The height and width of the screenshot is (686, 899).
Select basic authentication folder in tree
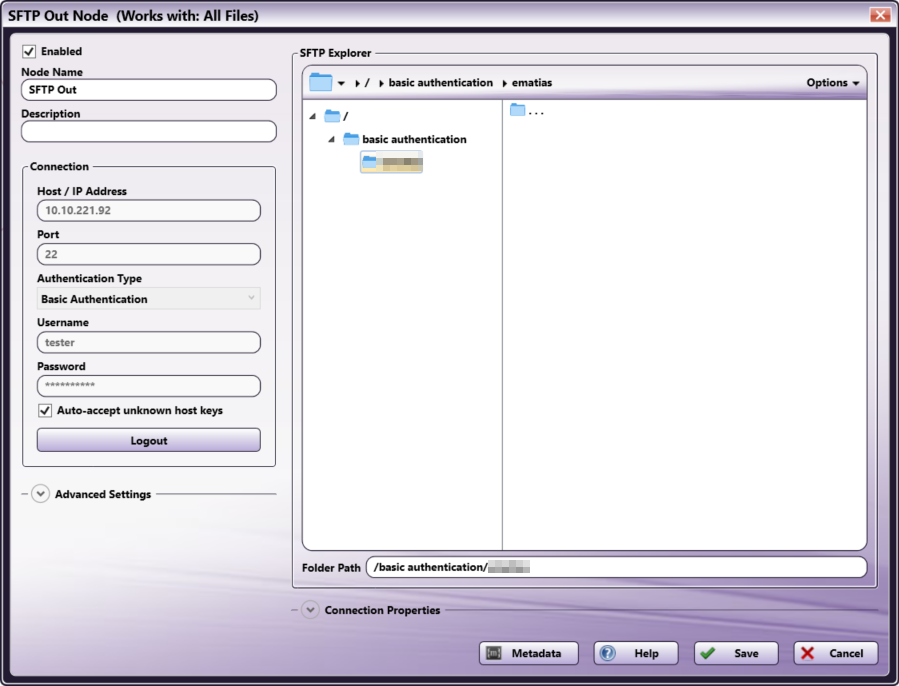[405, 139]
